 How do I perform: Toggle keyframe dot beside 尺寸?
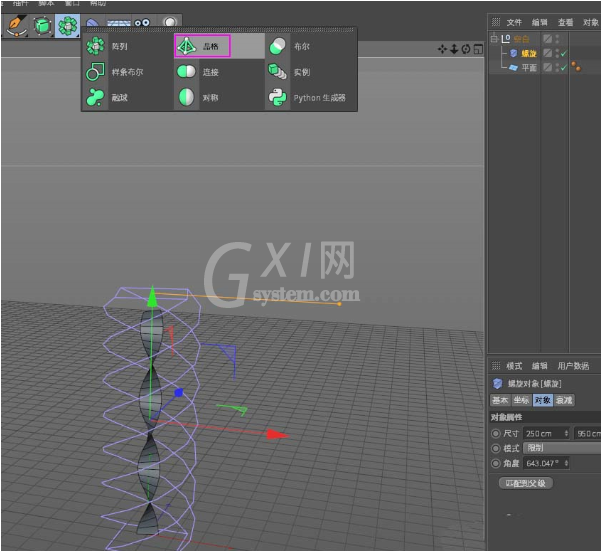click(496, 433)
